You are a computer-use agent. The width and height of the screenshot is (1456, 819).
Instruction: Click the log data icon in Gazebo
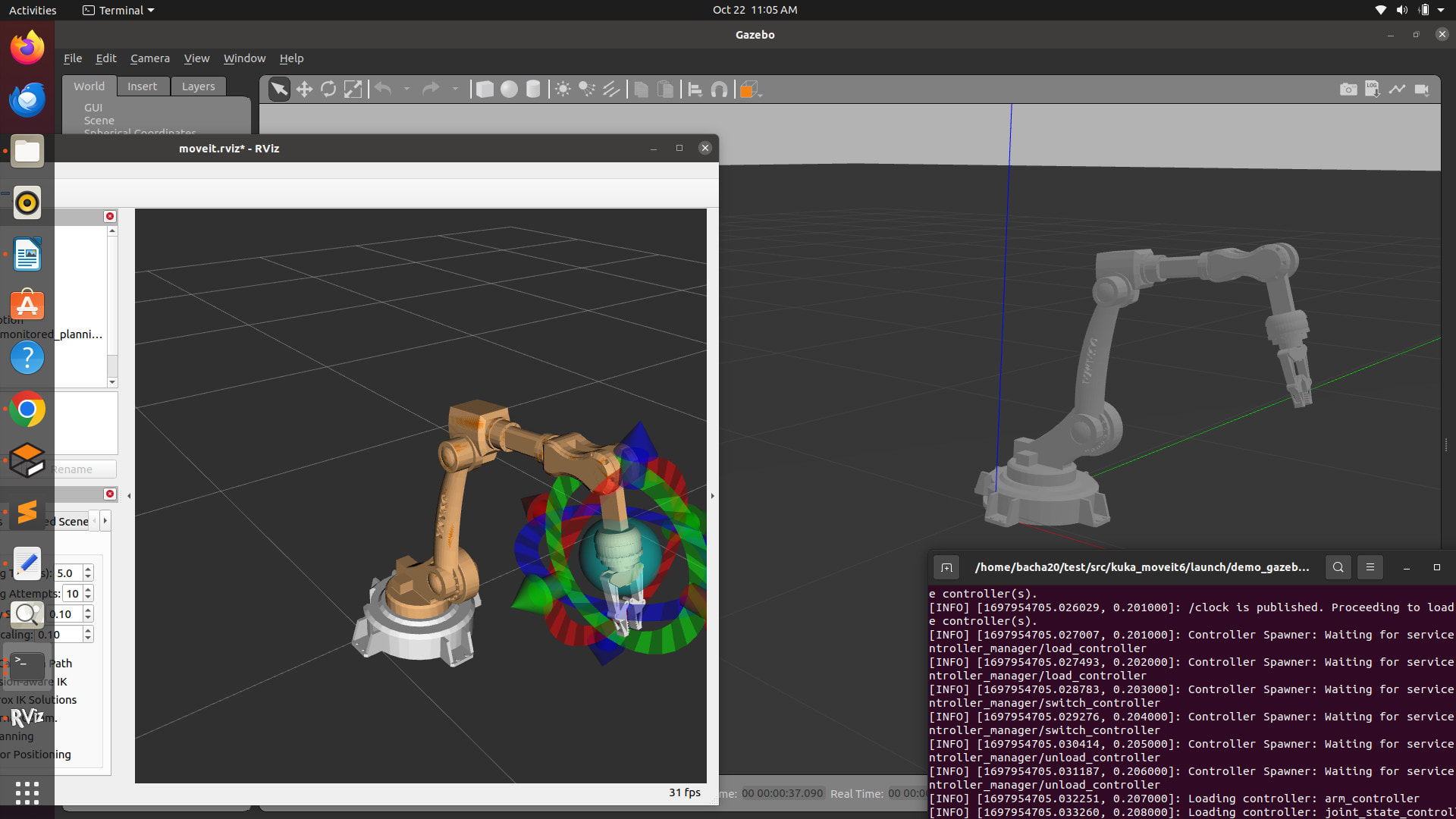pos(1373,89)
